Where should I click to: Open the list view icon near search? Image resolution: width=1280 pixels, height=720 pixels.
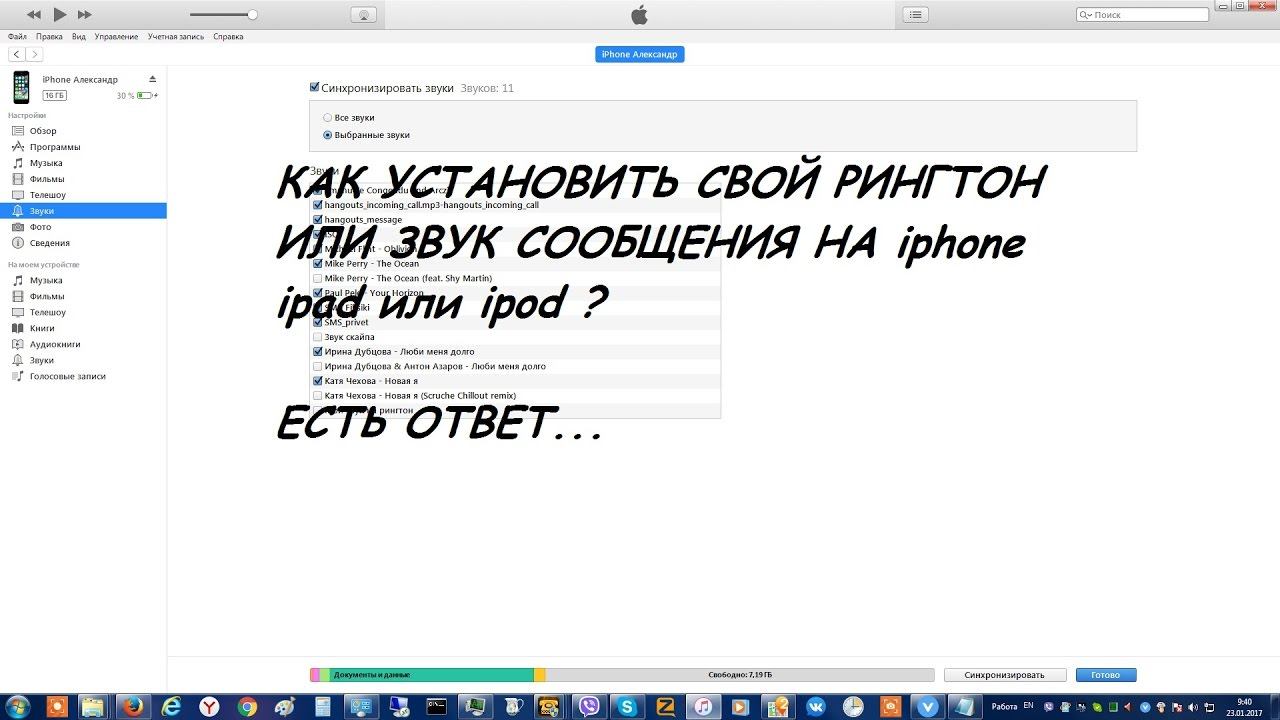point(915,14)
